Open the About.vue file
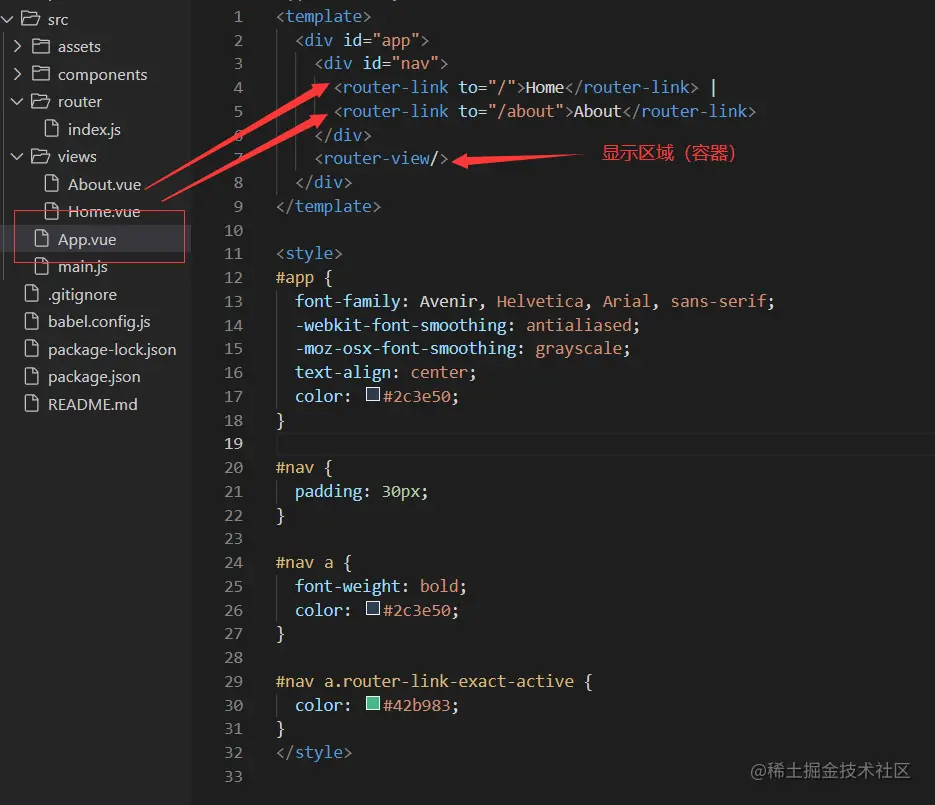Screen dimensions: 935x805 coord(104,184)
